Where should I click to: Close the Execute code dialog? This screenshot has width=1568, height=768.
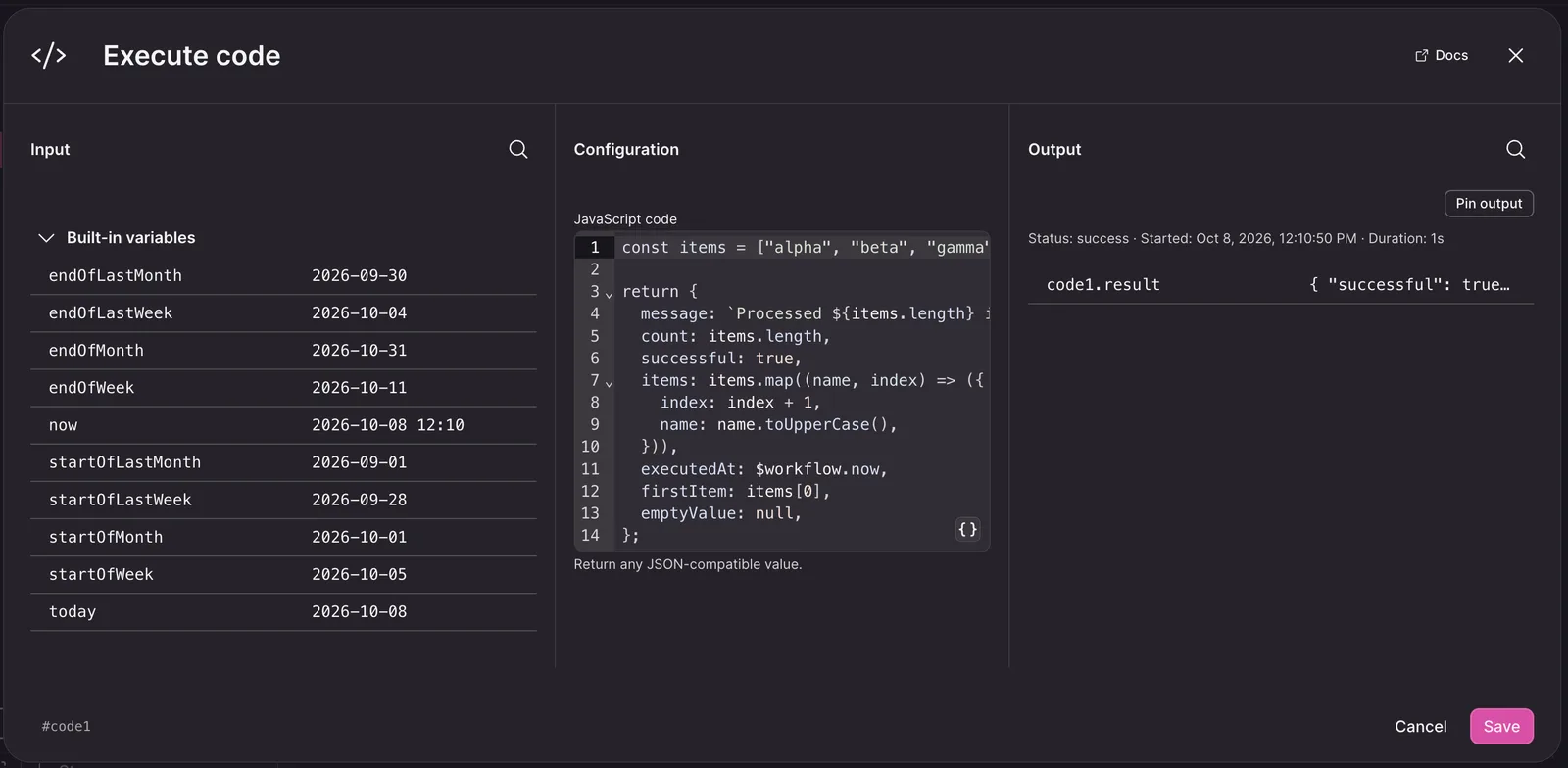(1515, 56)
